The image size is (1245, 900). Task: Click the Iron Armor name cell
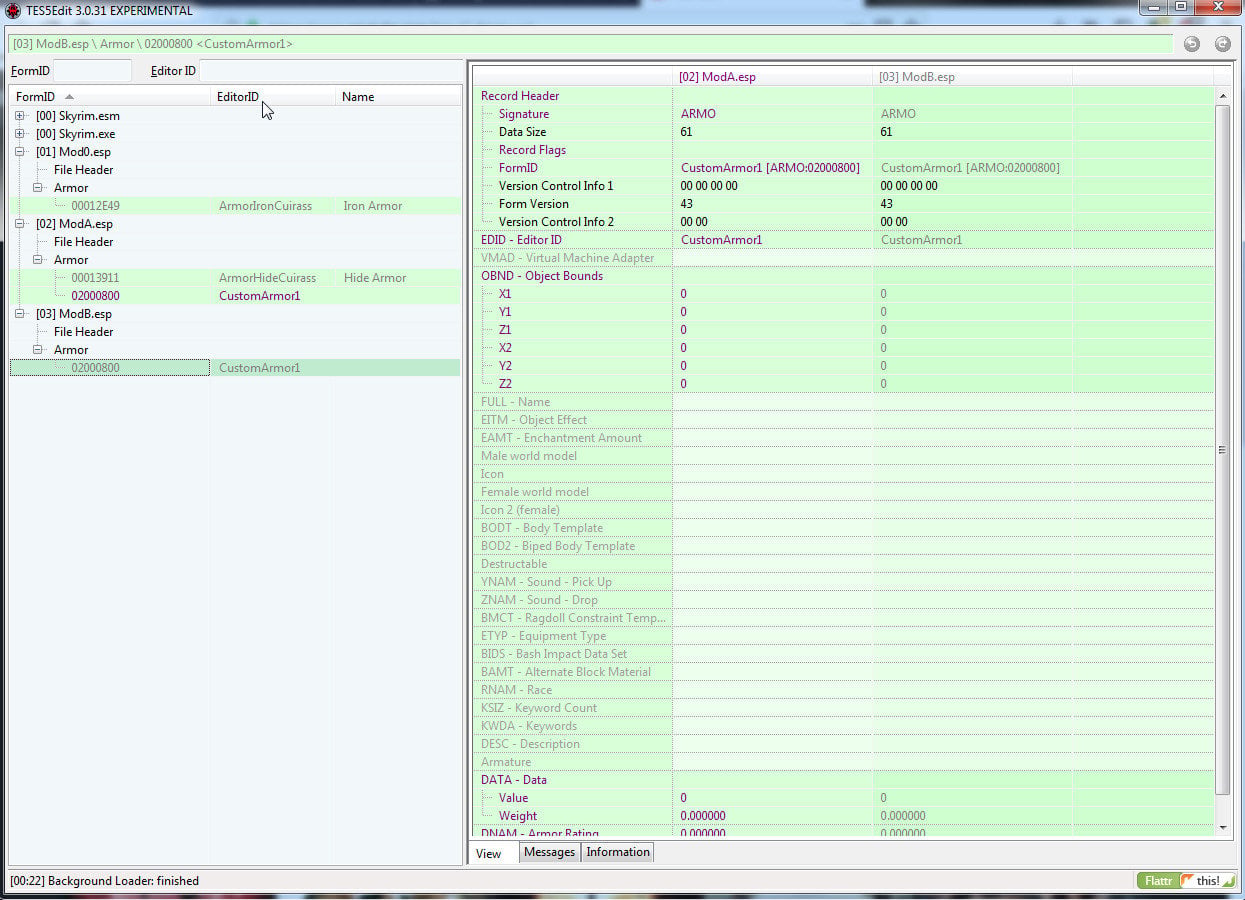pos(373,206)
